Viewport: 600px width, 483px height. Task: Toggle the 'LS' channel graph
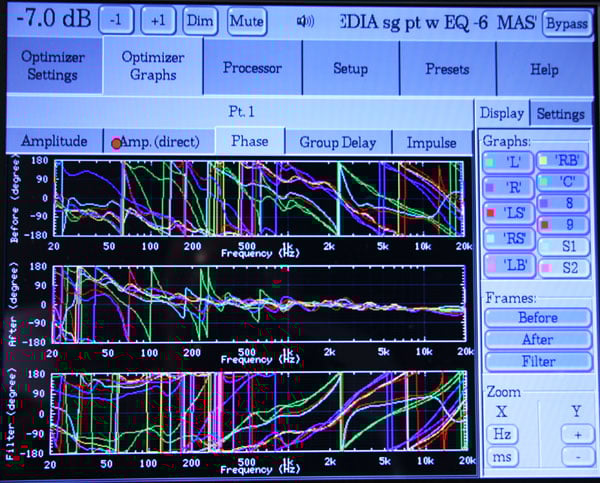point(505,212)
